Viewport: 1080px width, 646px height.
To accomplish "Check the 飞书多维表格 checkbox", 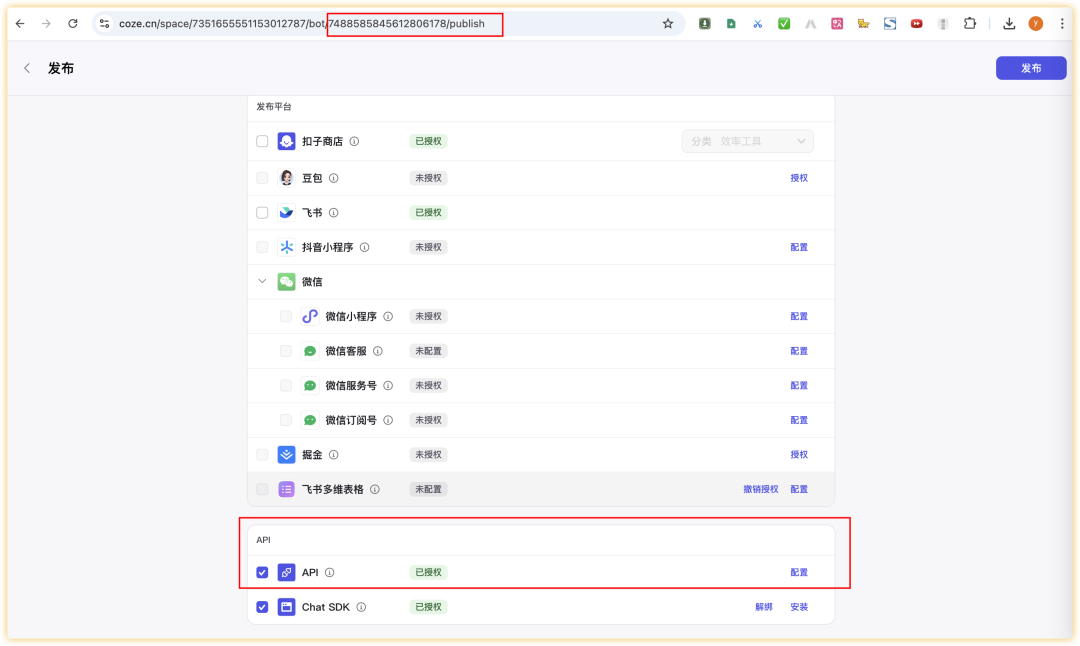I will [262, 489].
